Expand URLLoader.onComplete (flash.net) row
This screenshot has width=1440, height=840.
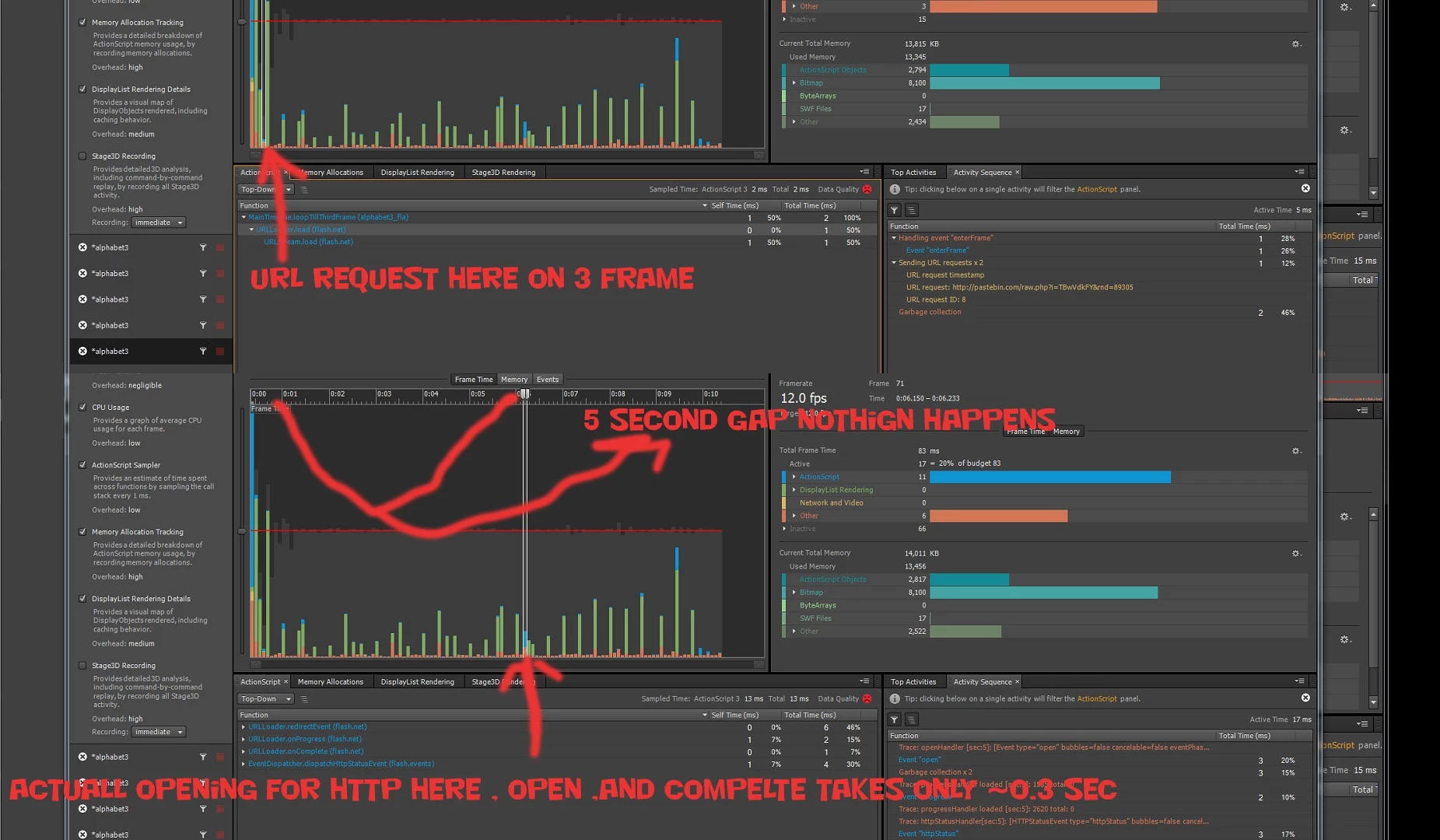[244, 751]
